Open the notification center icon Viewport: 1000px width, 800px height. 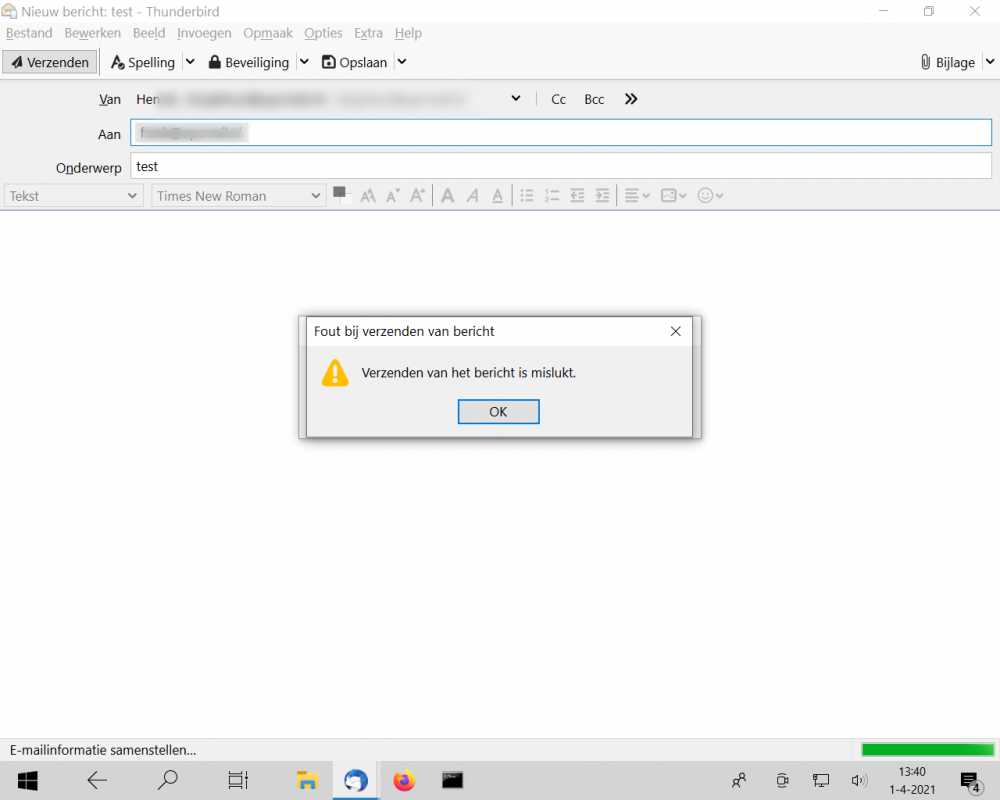coord(970,781)
